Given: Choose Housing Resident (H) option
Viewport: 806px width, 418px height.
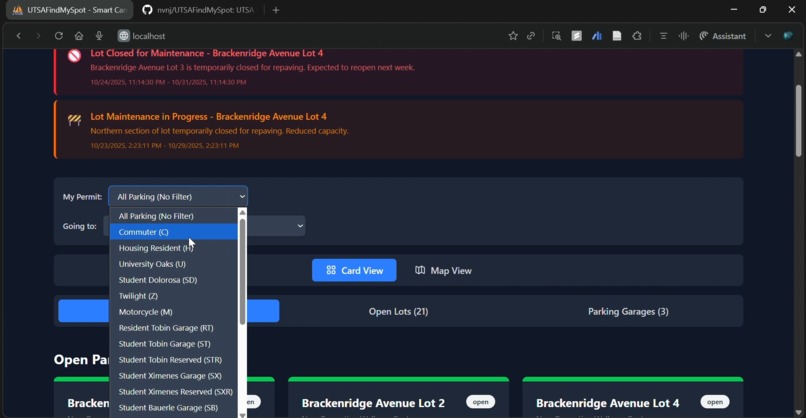Looking at the screenshot, I should pos(173,248).
